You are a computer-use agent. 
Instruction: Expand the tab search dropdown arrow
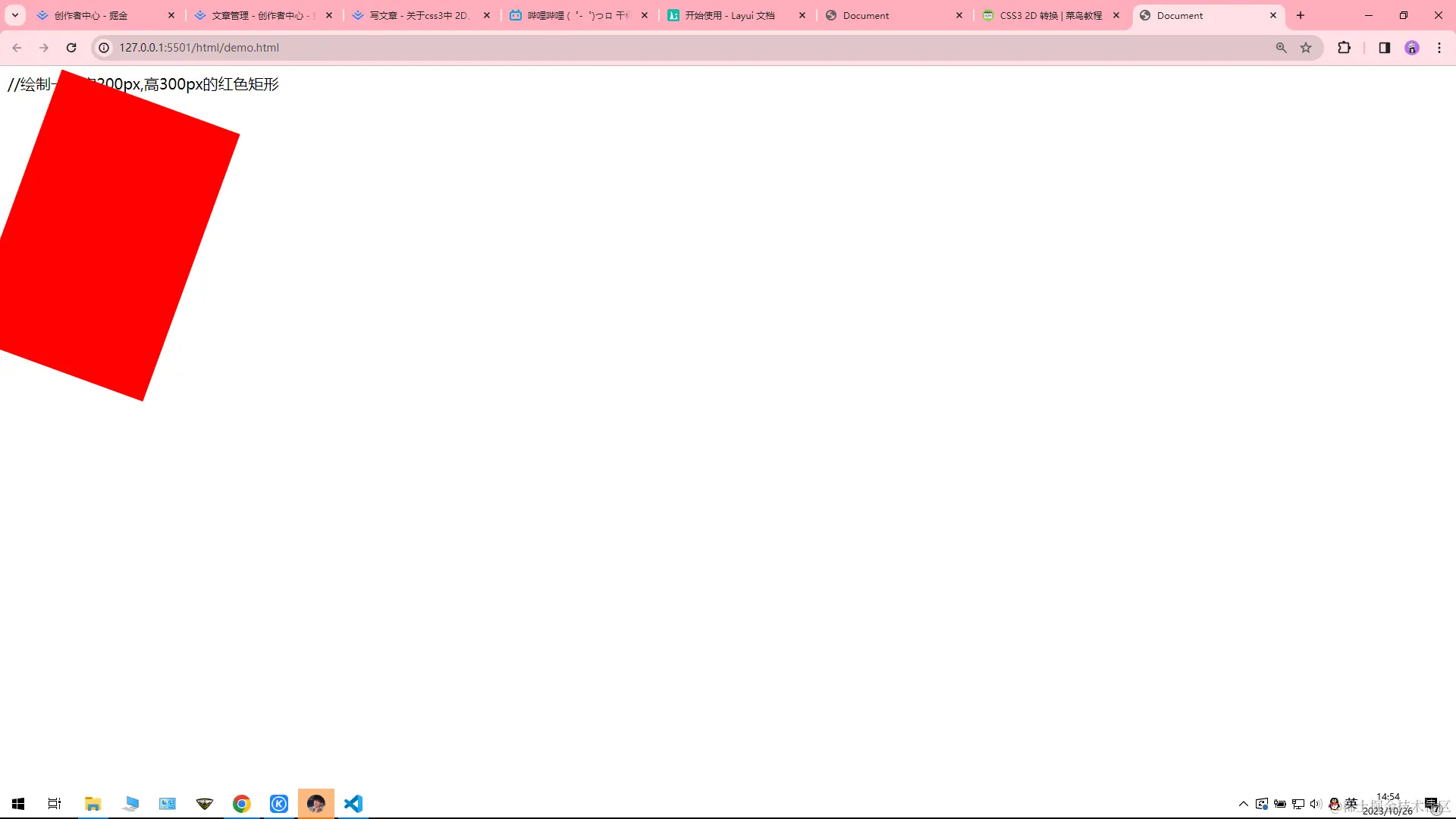(x=14, y=15)
